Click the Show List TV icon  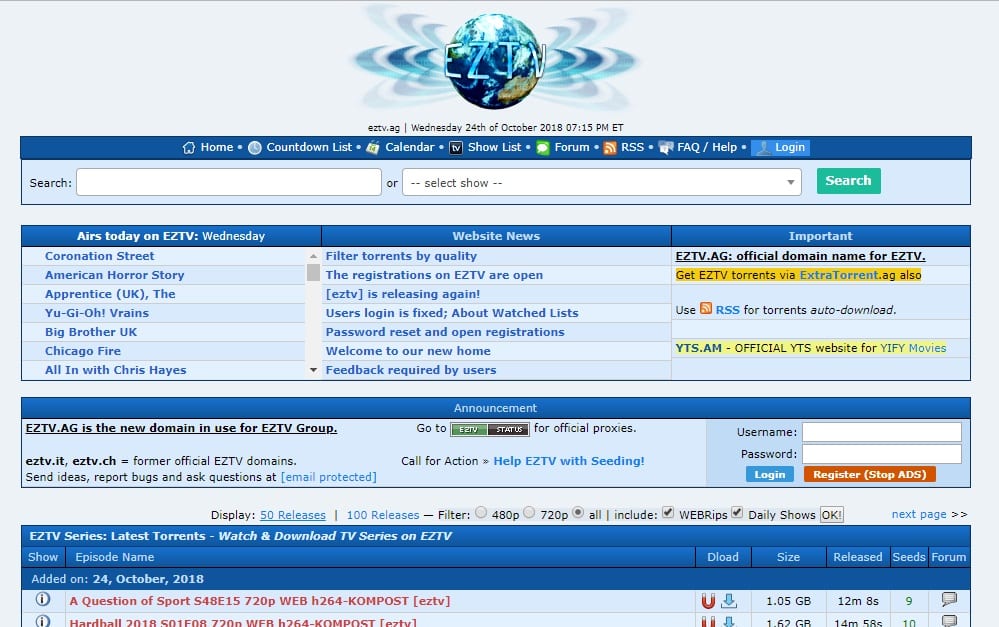tap(455, 147)
